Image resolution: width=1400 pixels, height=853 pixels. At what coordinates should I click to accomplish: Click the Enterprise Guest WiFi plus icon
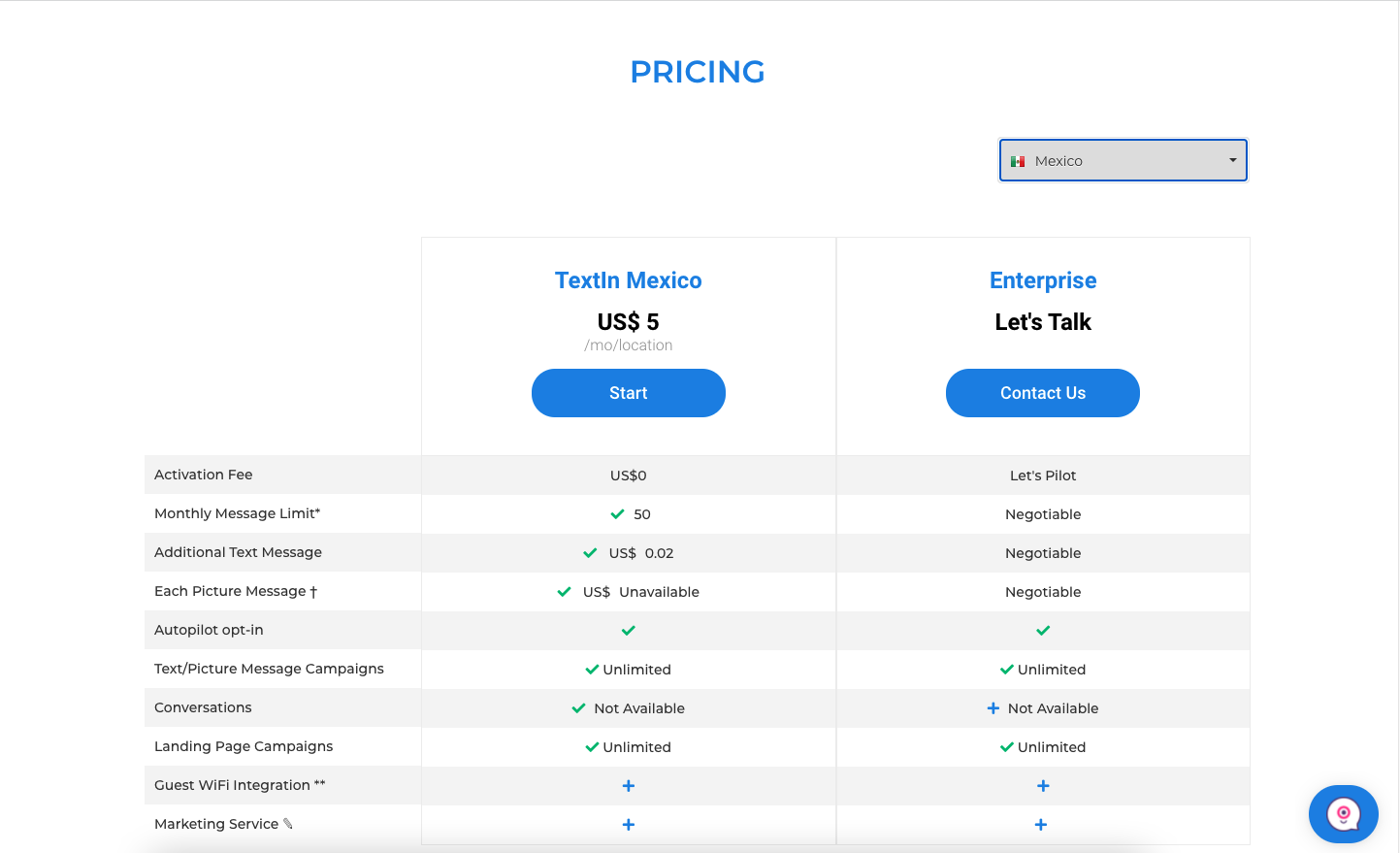coord(1043,786)
